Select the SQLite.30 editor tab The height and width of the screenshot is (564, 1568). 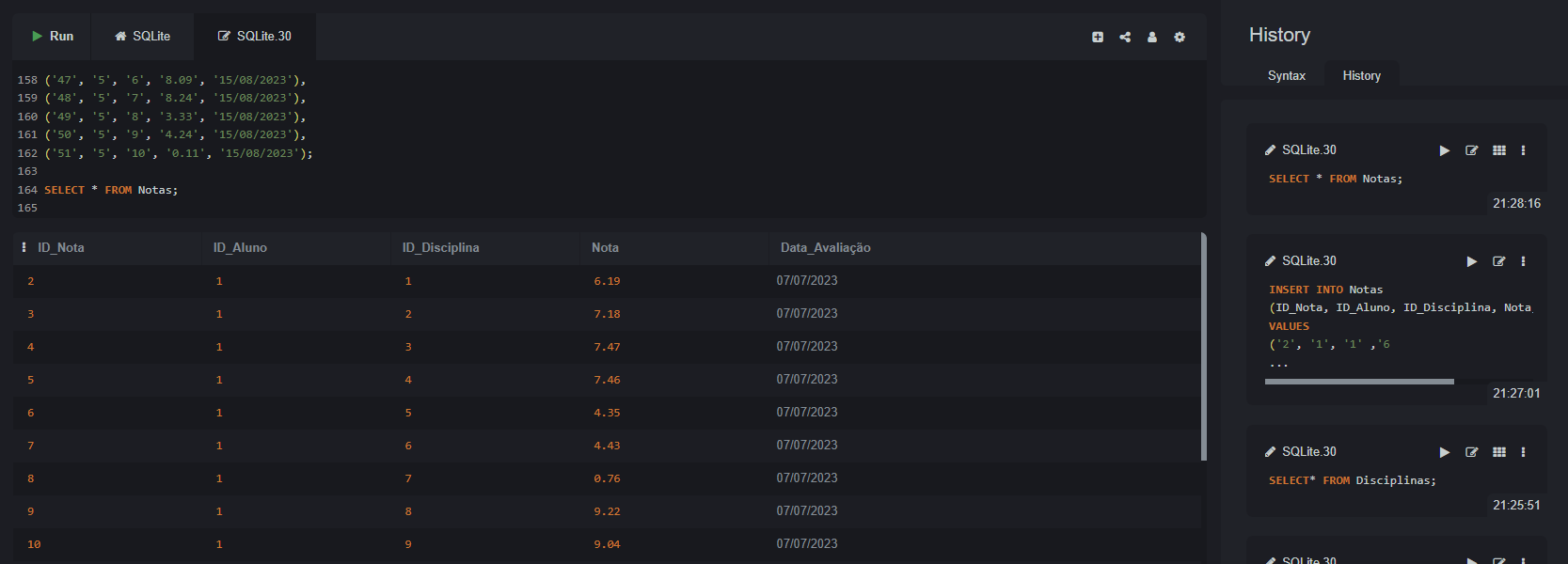(x=255, y=36)
